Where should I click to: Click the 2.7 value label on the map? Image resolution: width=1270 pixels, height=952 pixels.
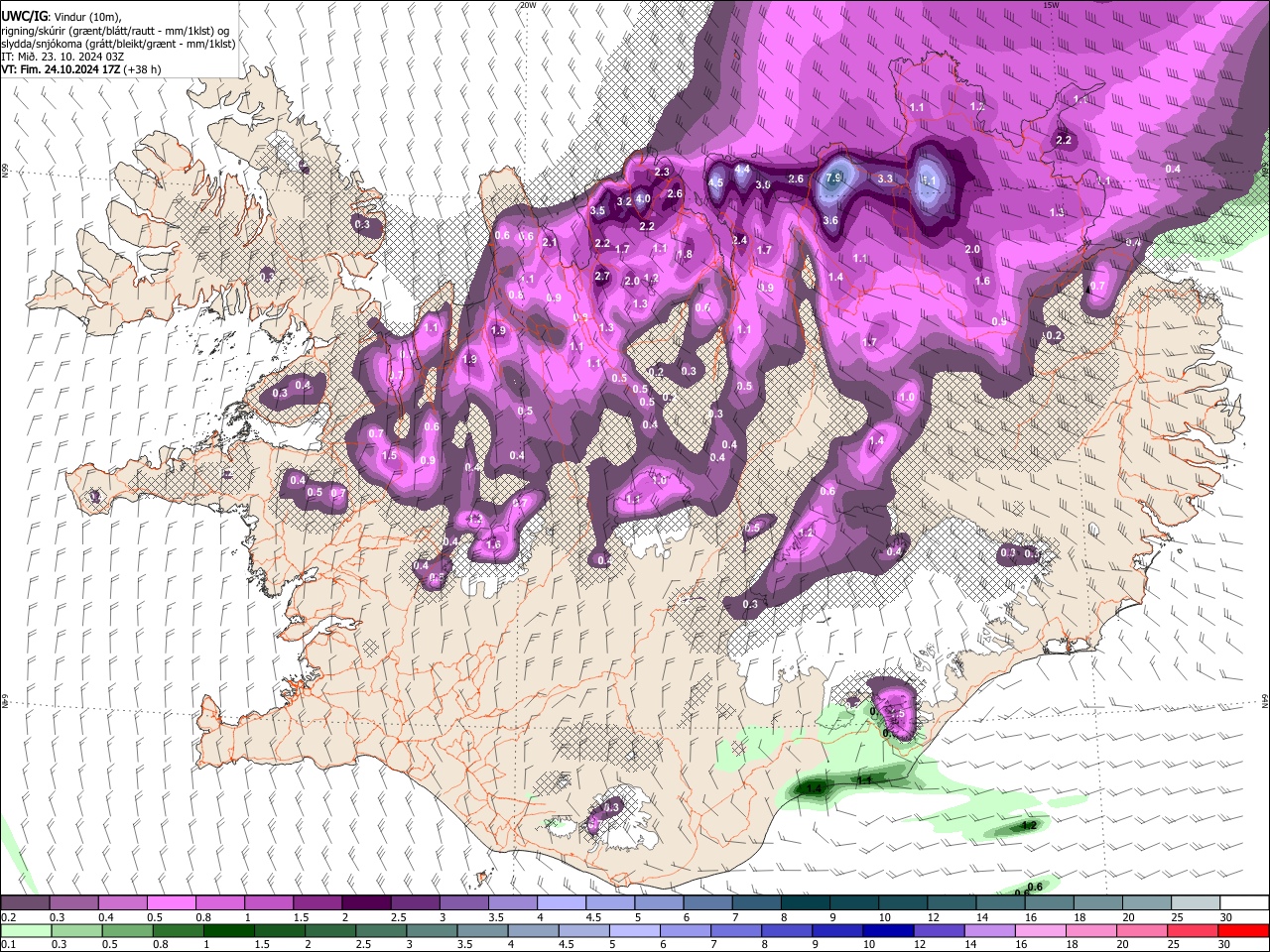(601, 276)
